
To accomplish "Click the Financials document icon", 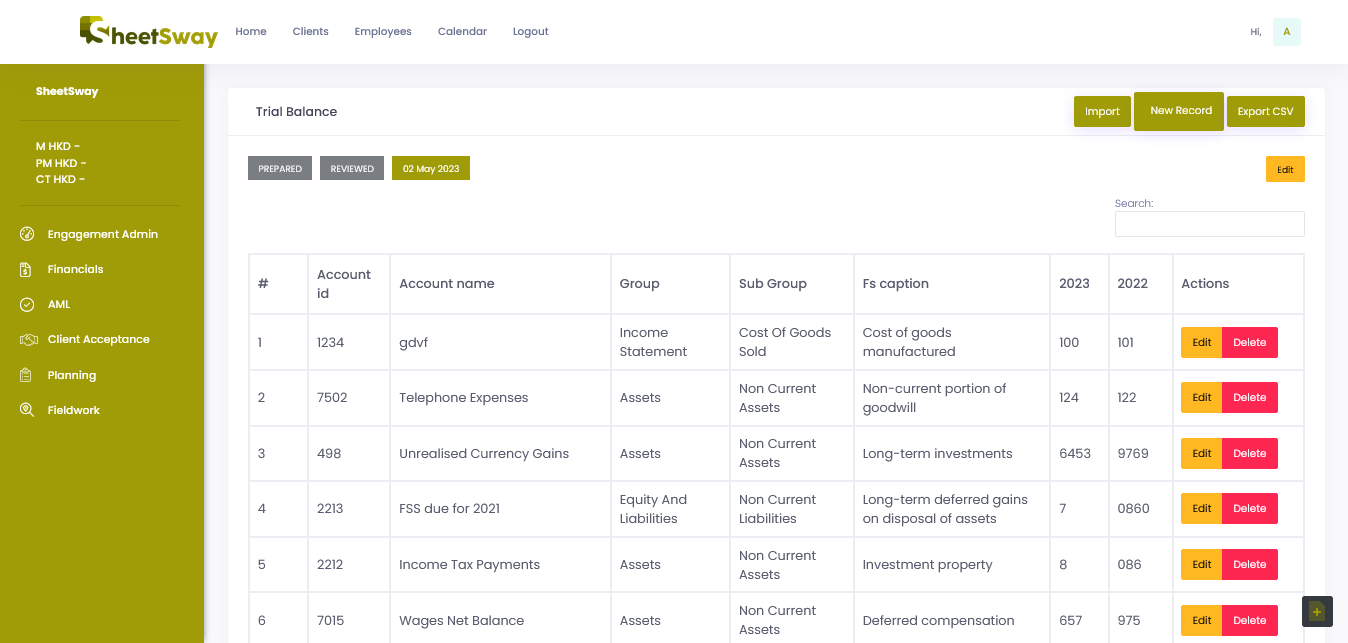I will click(28, 269).
